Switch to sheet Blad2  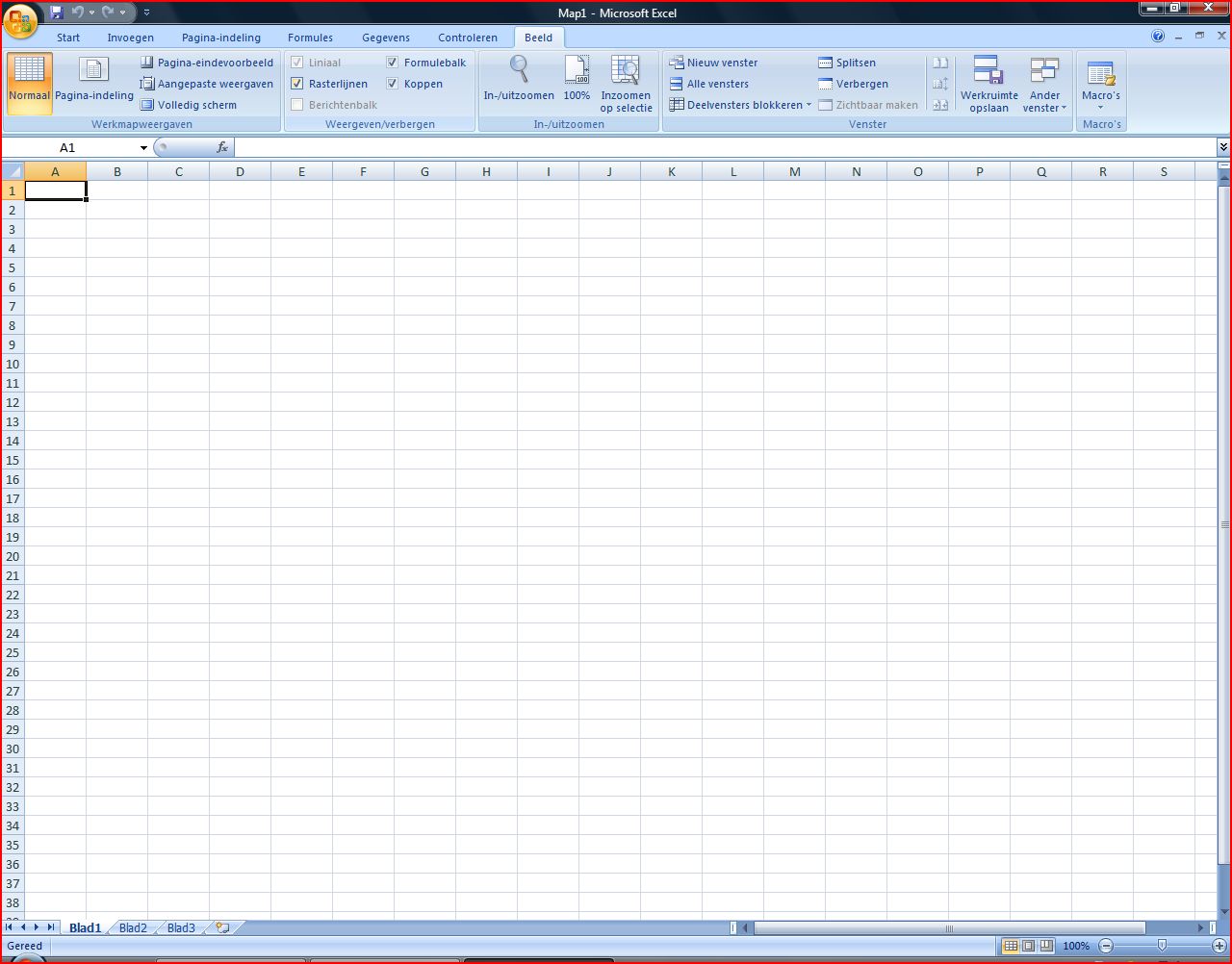pyautogui.click(x=133, y=928)
